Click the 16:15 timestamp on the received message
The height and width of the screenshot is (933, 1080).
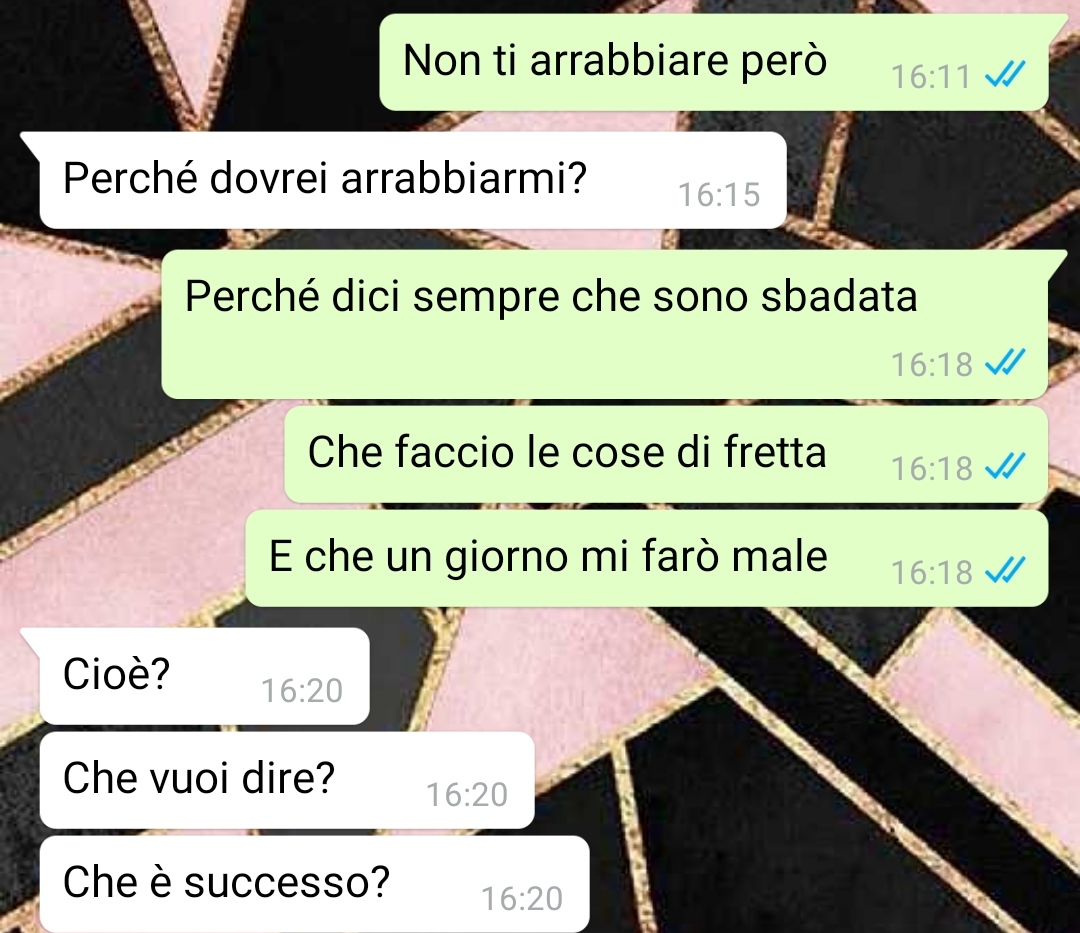tap(719, 195)
